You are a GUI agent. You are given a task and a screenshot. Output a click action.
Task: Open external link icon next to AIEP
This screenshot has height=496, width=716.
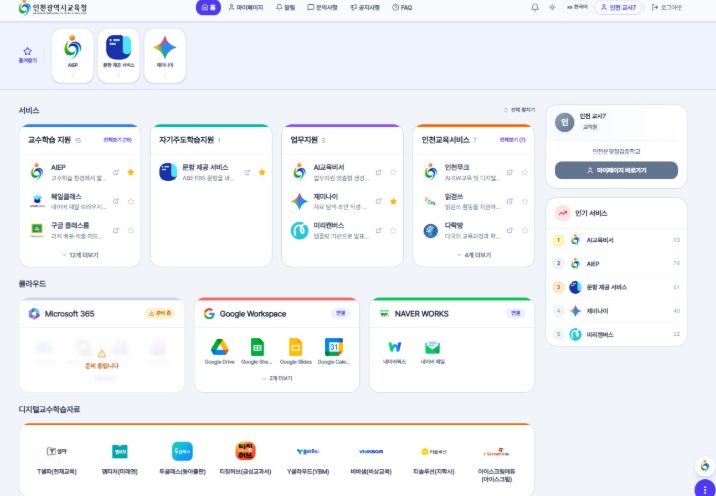[x=116, y=172]
